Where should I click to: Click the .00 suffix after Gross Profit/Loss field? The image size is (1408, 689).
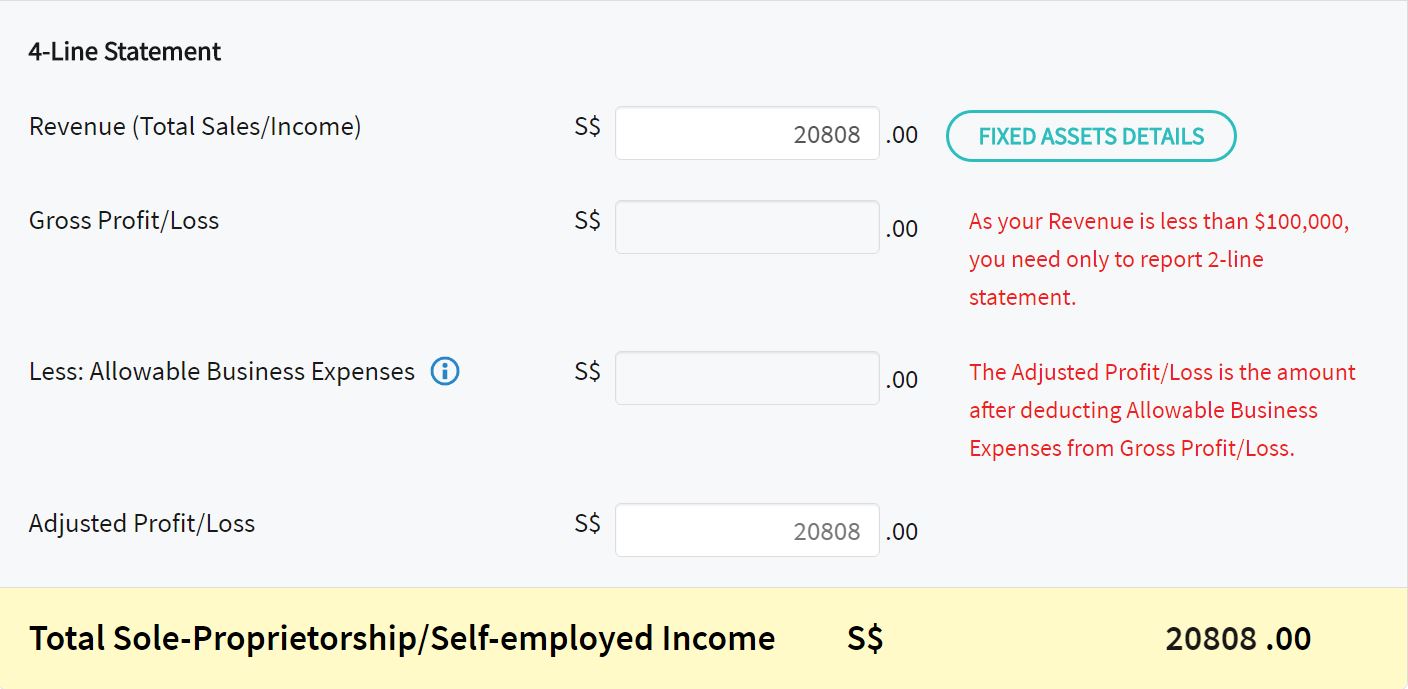[x=902, y=229]
